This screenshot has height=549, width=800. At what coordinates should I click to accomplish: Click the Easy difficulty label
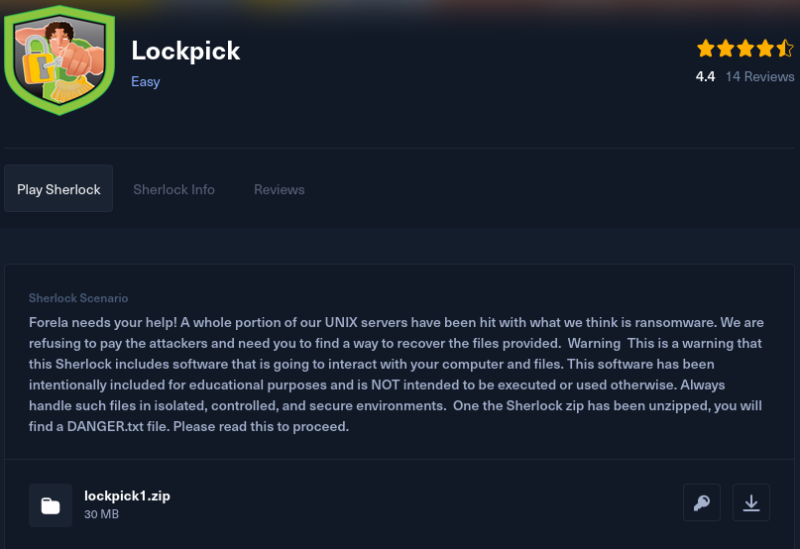pos(145,81)
